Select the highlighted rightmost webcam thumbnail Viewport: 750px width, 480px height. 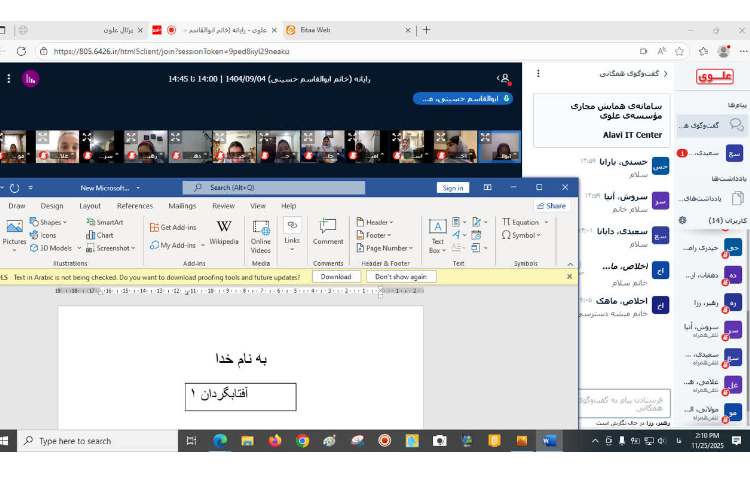pos(499,147)
